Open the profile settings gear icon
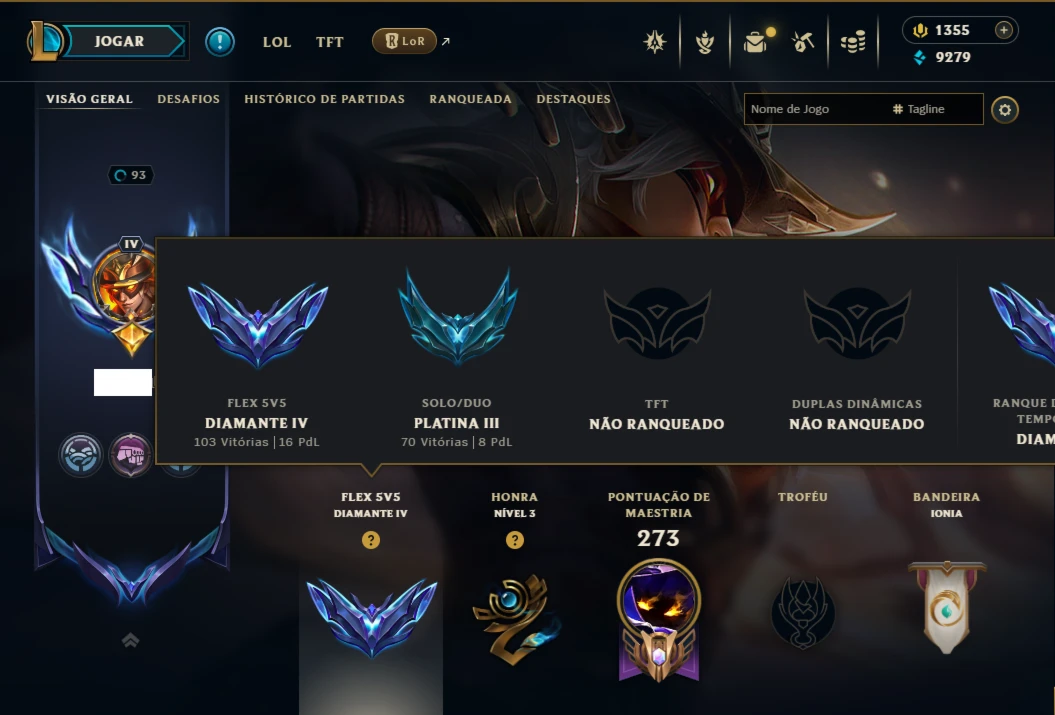The width and height of the screenshot is (1055, 715). (x=1005, y=110)
